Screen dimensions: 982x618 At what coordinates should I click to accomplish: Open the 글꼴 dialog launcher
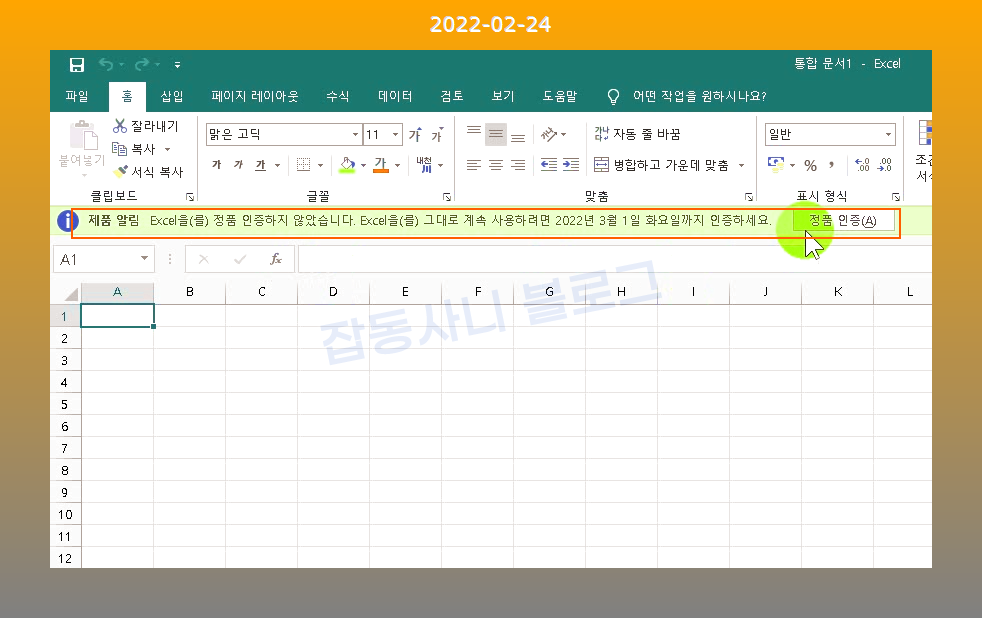coord(447,197)
